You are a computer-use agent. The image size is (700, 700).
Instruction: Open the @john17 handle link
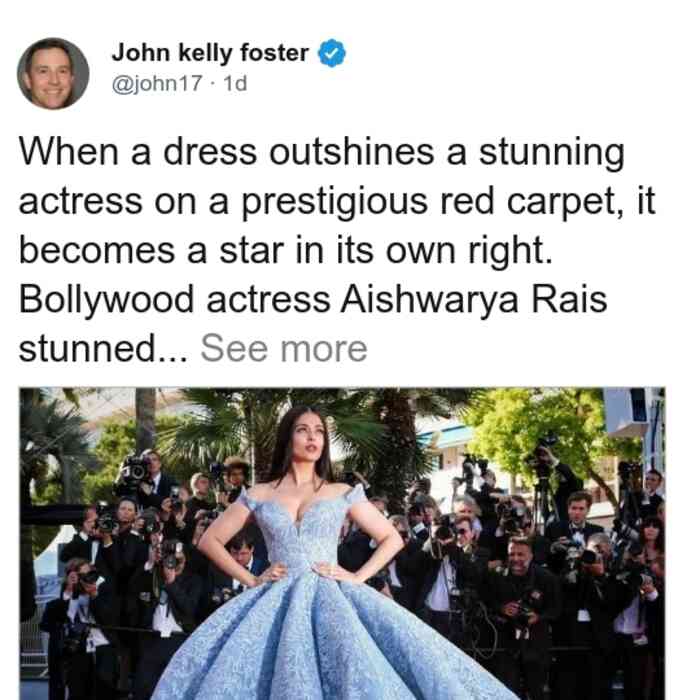(157, 83)
